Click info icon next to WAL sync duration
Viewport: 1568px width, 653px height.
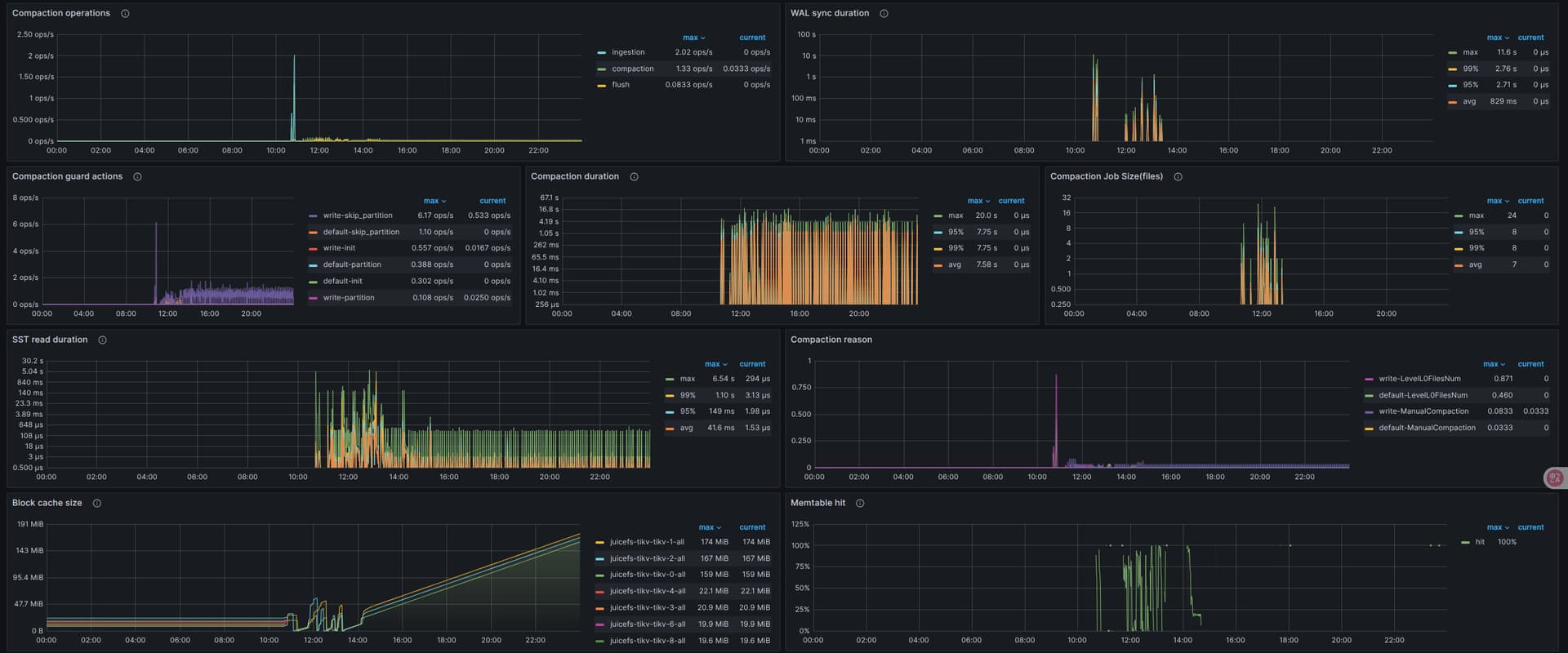[884, 14]
